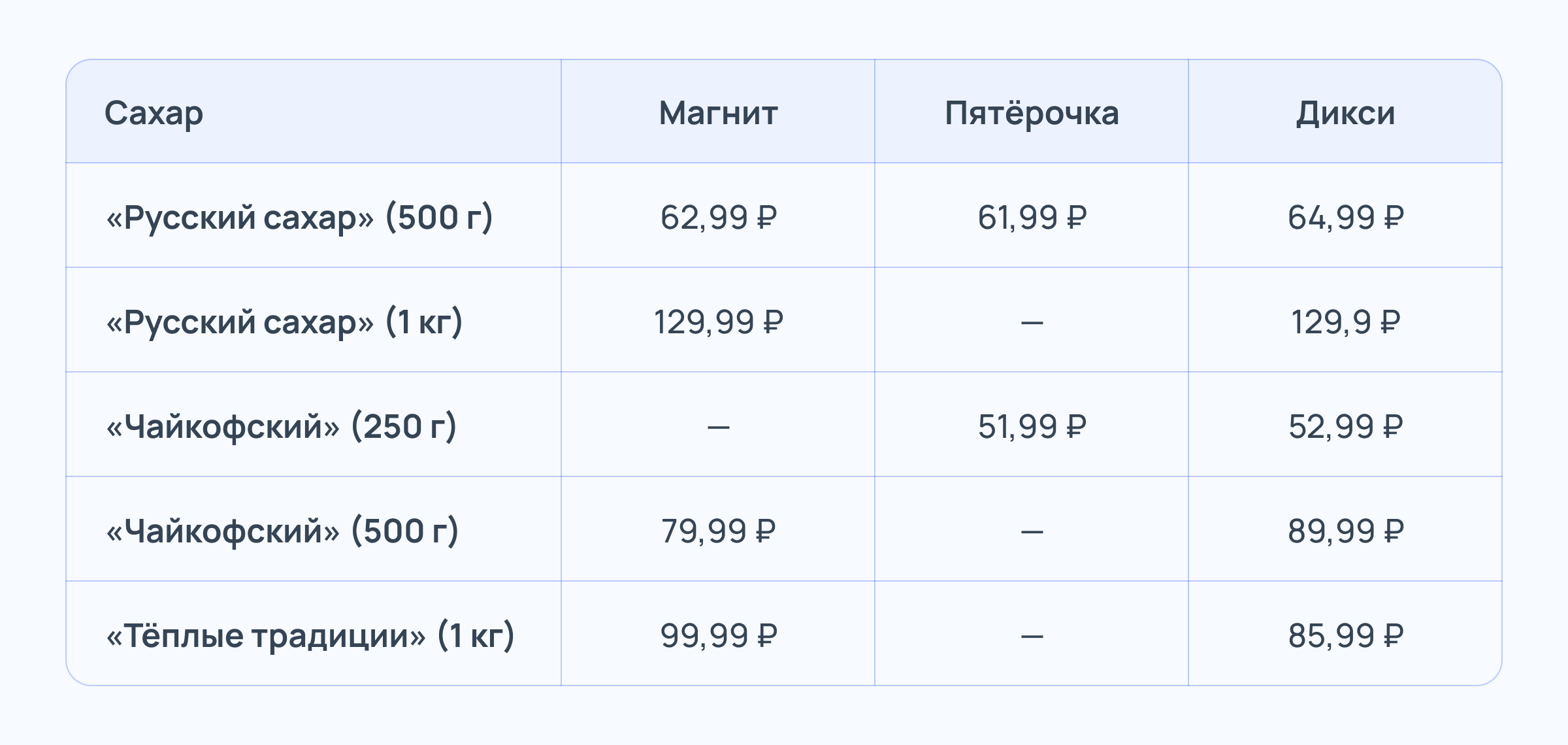Click the «Чайкофский» (250 г) row label

click(281, 426)
